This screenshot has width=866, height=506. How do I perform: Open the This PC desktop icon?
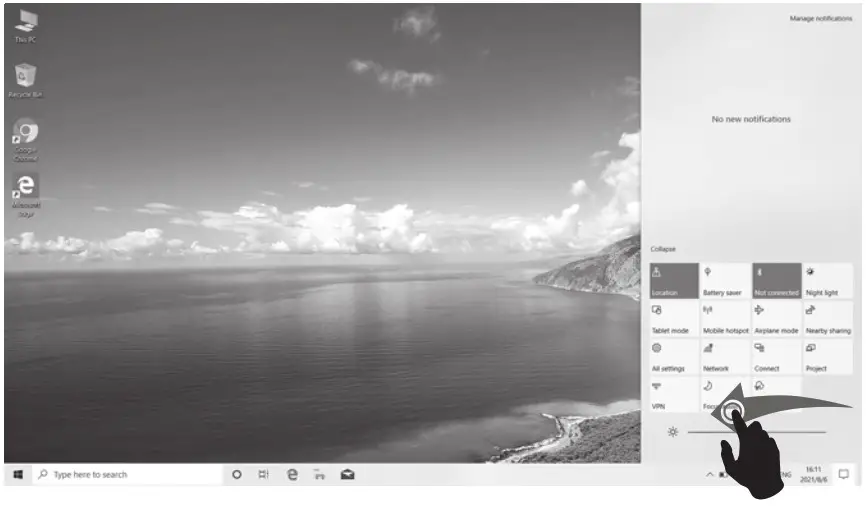25,27
